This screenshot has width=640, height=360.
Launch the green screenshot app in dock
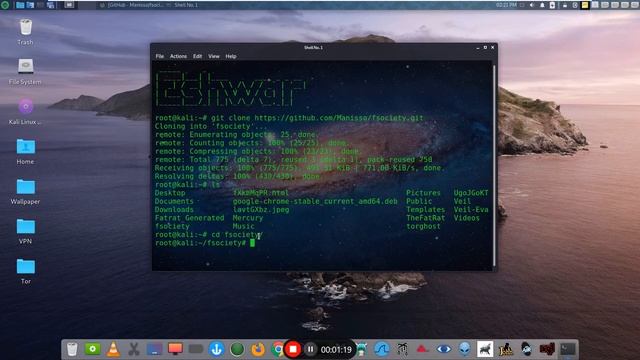point(93,349)
